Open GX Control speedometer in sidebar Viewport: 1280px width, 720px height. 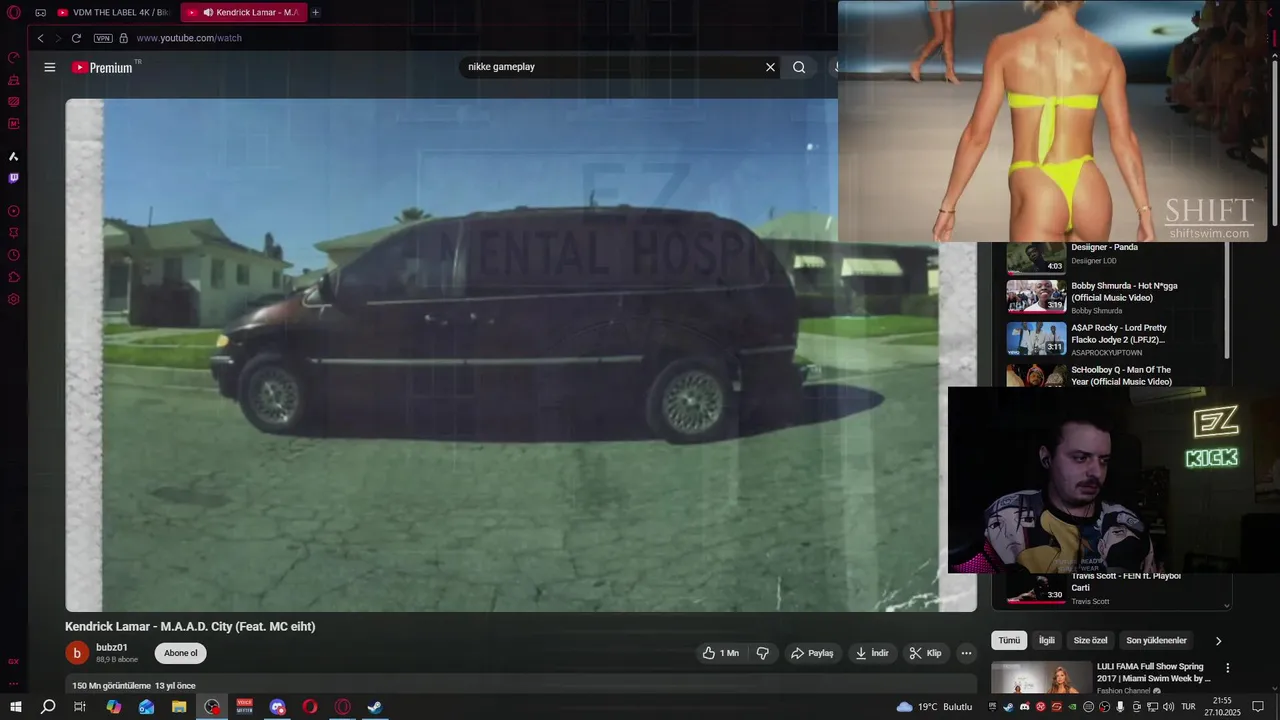pyautogui.click(x=14, y=58)
